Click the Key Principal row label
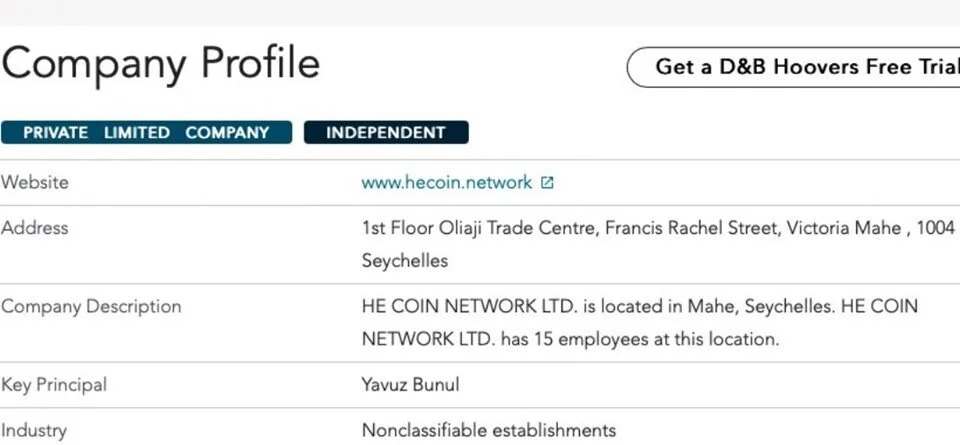Image resolution: width=960 pixels, height=445 pixels. [x=54, y=385]
